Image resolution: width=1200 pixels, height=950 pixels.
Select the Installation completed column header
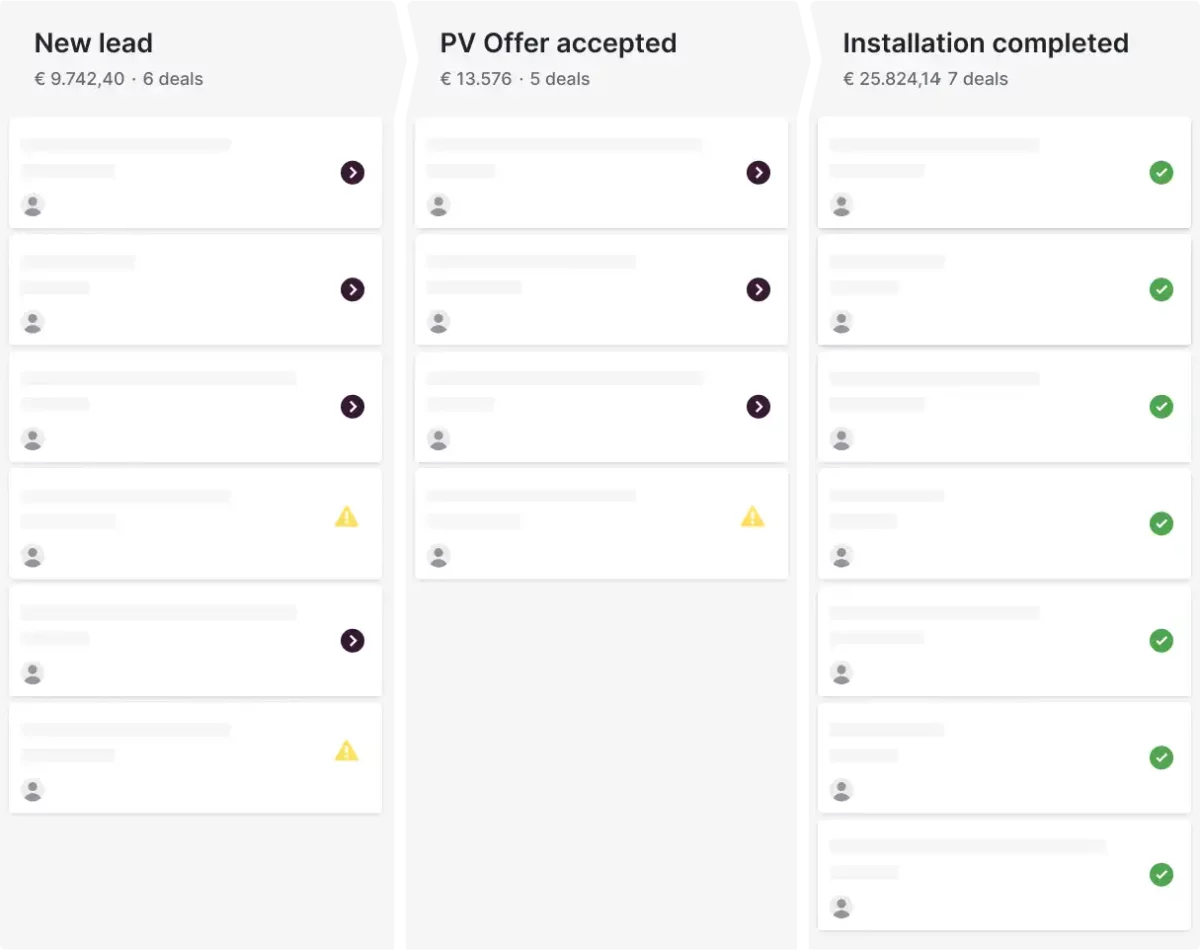click(985, 44)
